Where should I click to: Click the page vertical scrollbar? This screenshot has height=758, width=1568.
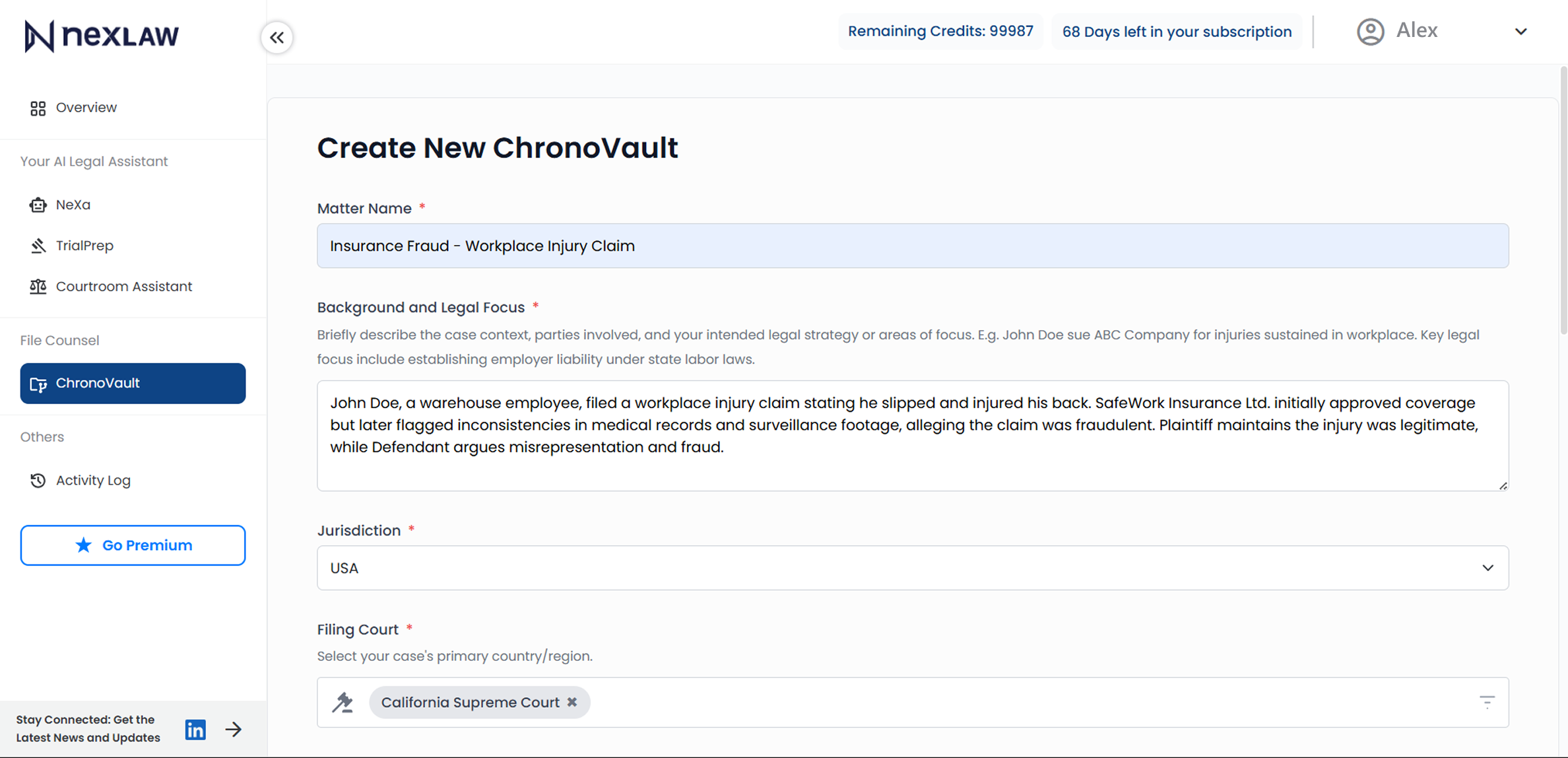click(1563, 198)
